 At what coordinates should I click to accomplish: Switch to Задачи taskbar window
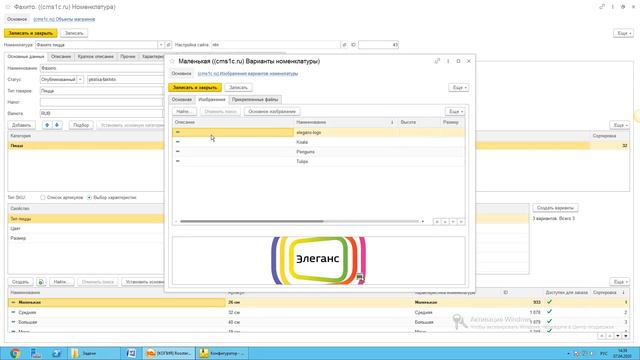pos(93,353)
